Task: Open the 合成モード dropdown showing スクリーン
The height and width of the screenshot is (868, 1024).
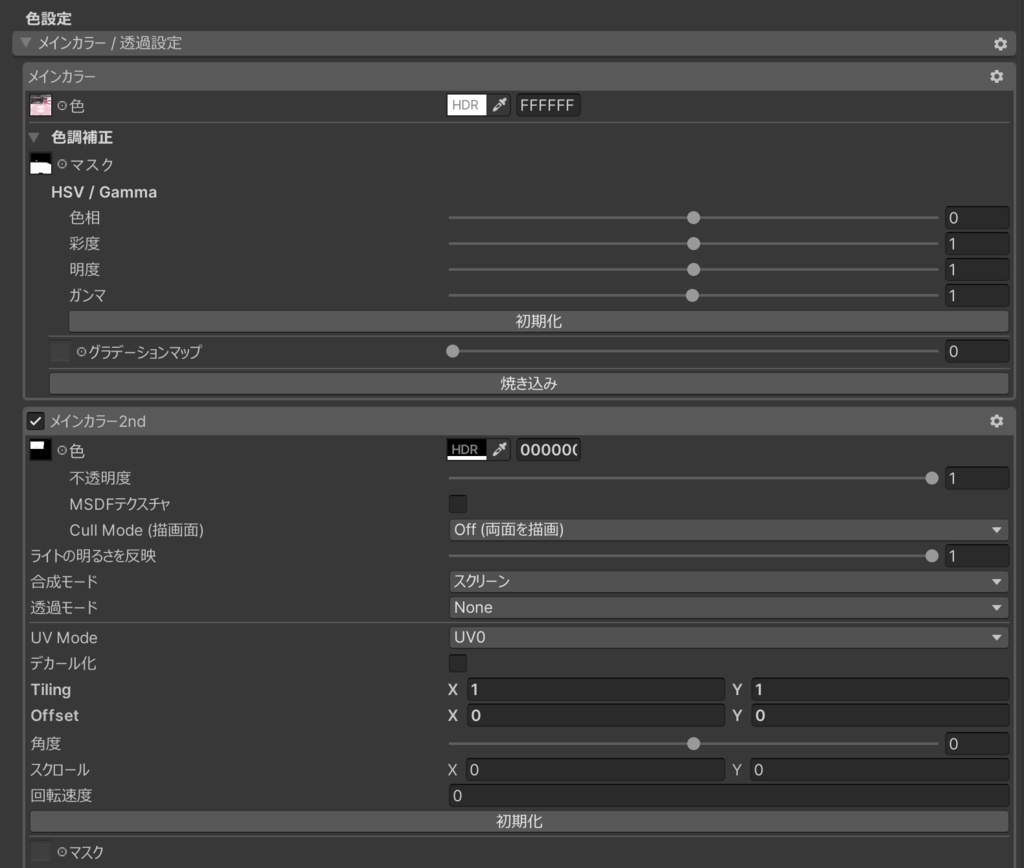Action: point(728,581)
